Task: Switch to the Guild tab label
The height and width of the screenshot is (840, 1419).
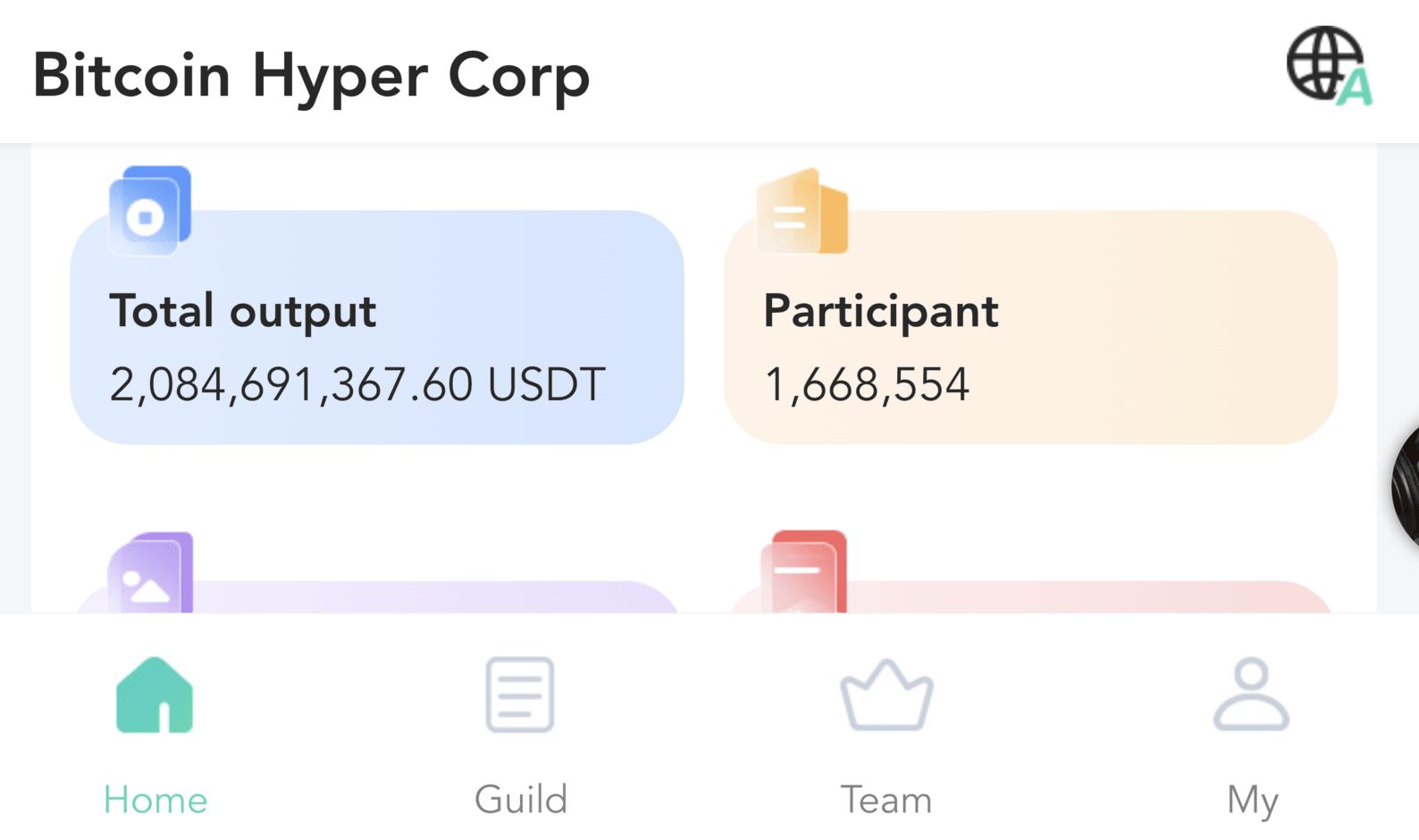Action: tap(521, 800)
